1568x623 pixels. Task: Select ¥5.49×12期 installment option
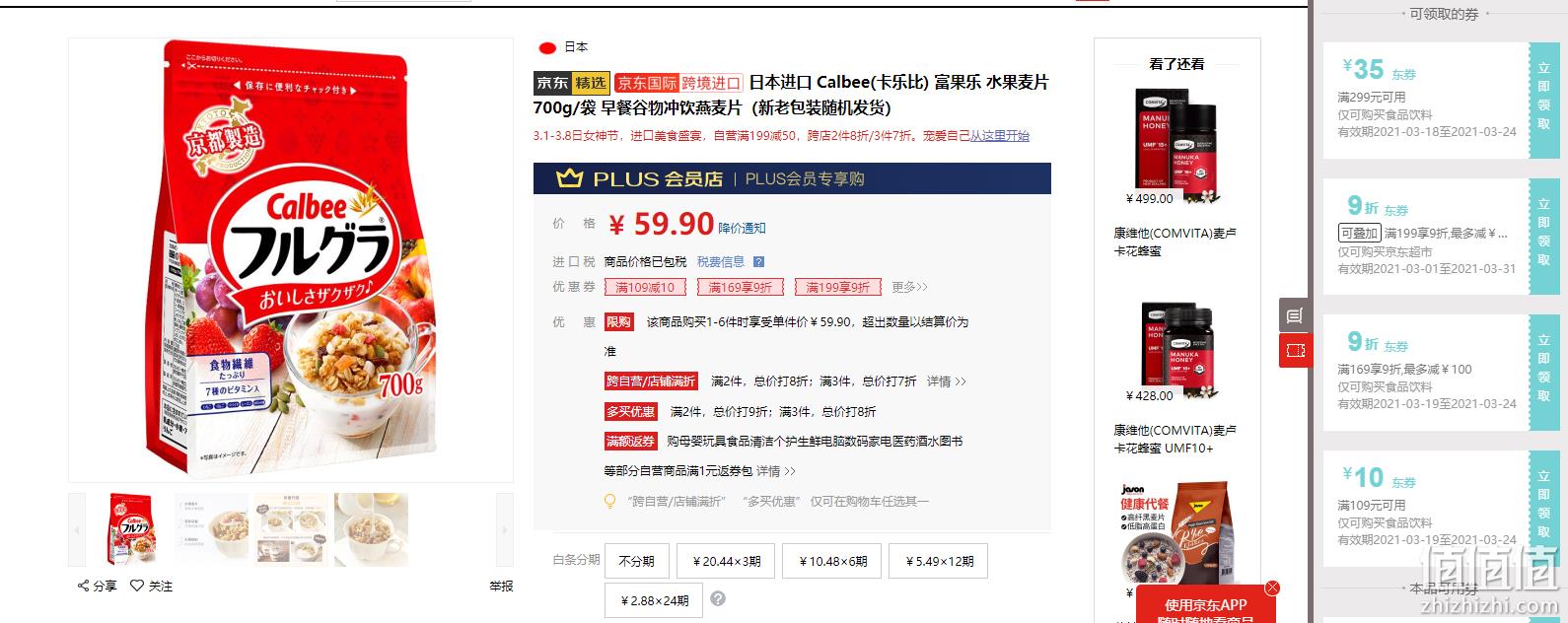click(939, 561)
